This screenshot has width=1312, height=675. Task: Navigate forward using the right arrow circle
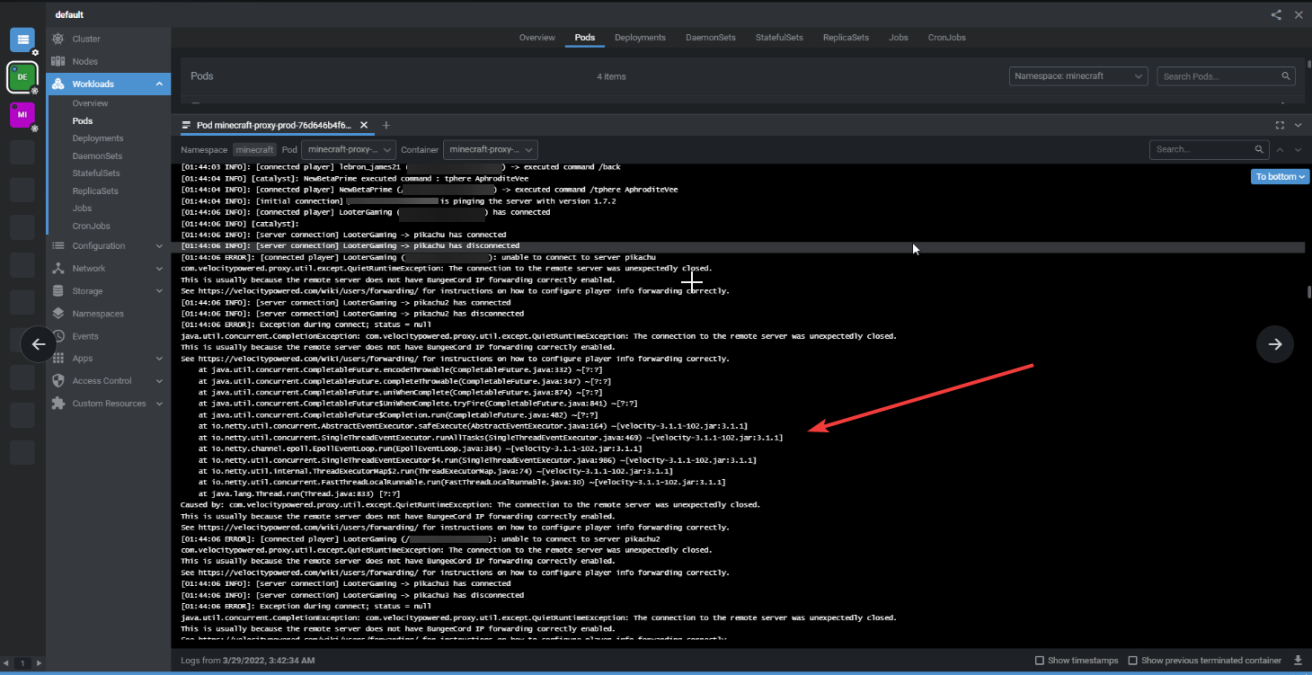[x=1275, y=344]
